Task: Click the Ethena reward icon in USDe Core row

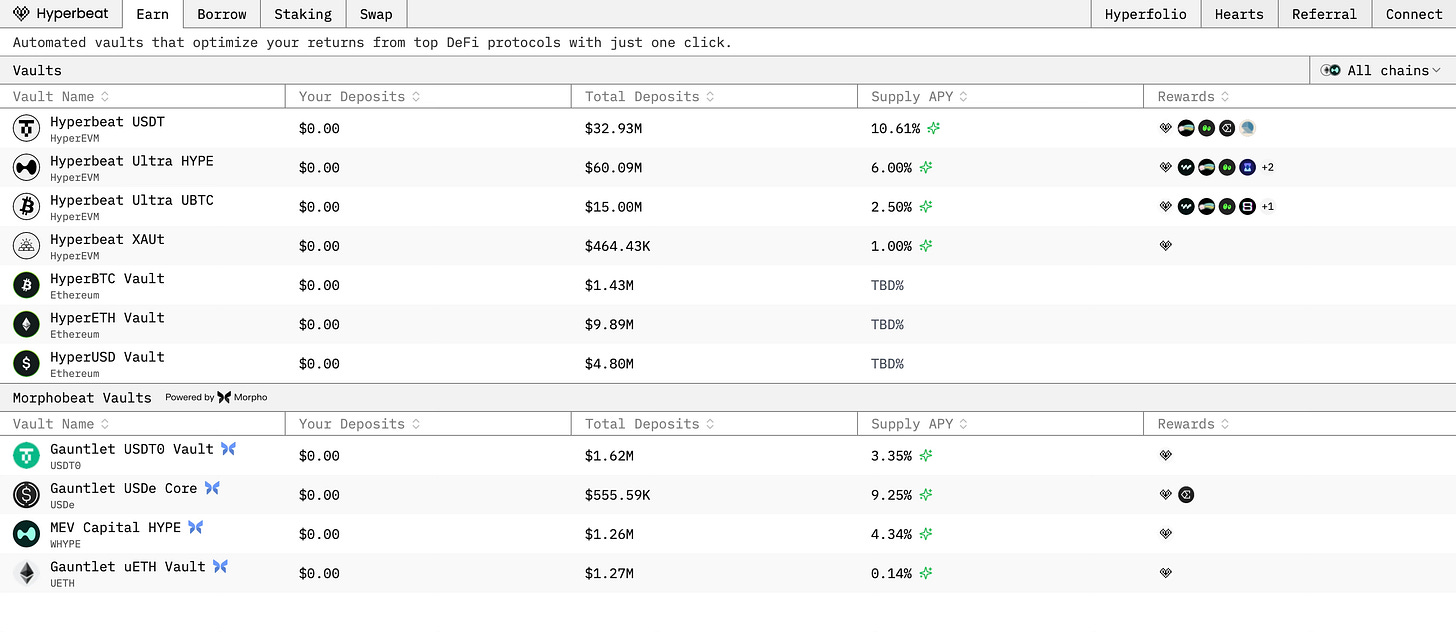Action: [x=1186, y=494]
